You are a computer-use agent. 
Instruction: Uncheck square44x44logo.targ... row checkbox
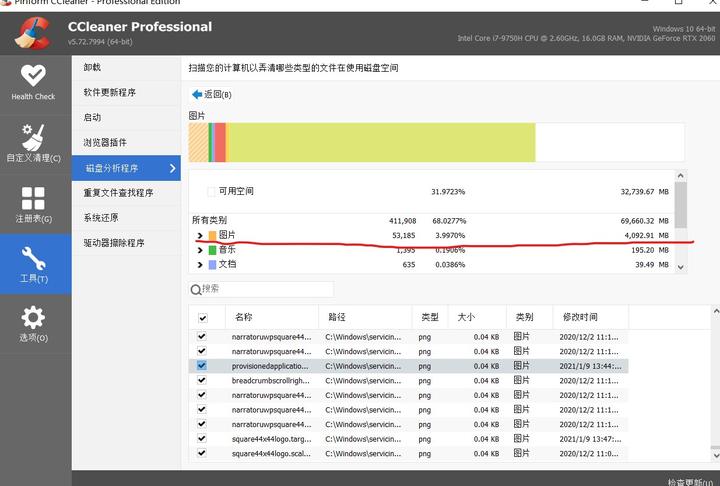click(202, 439)
